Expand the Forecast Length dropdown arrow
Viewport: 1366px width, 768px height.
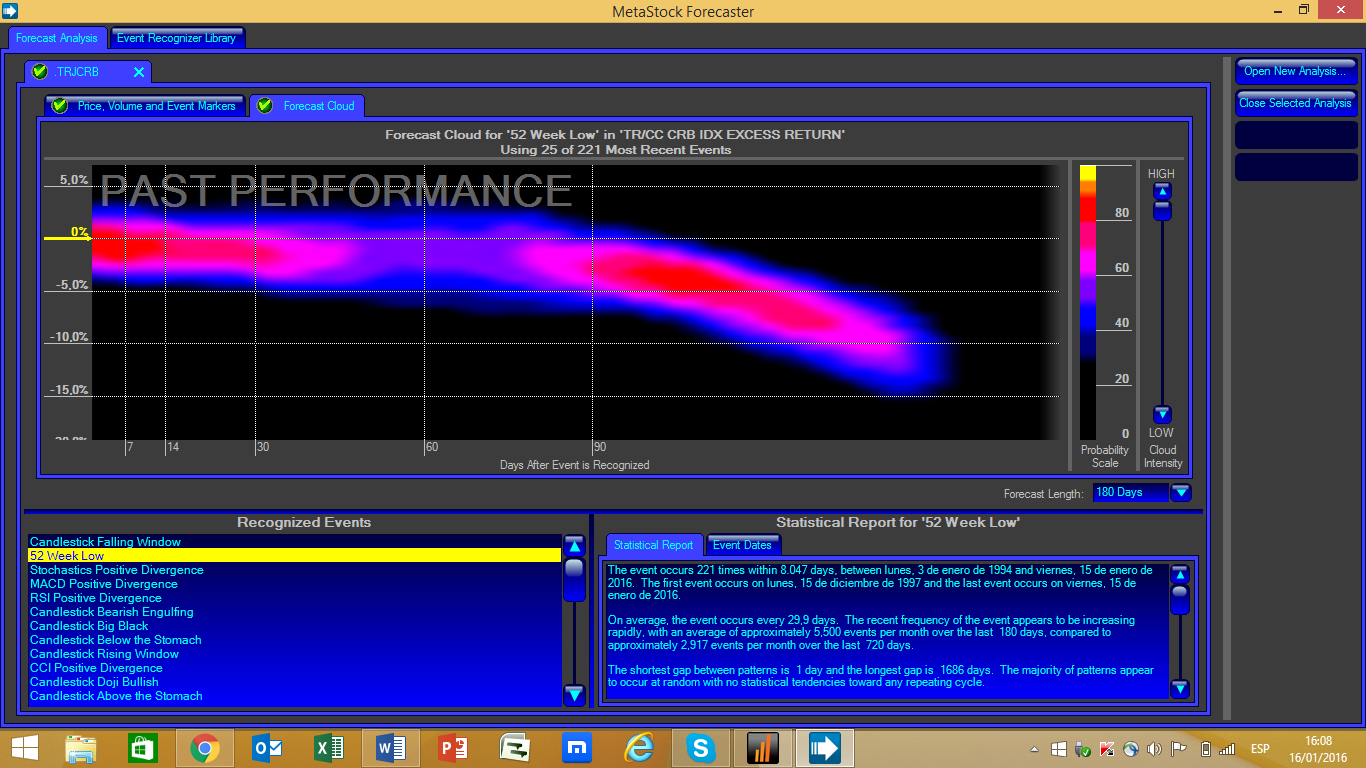[1181, 492]
